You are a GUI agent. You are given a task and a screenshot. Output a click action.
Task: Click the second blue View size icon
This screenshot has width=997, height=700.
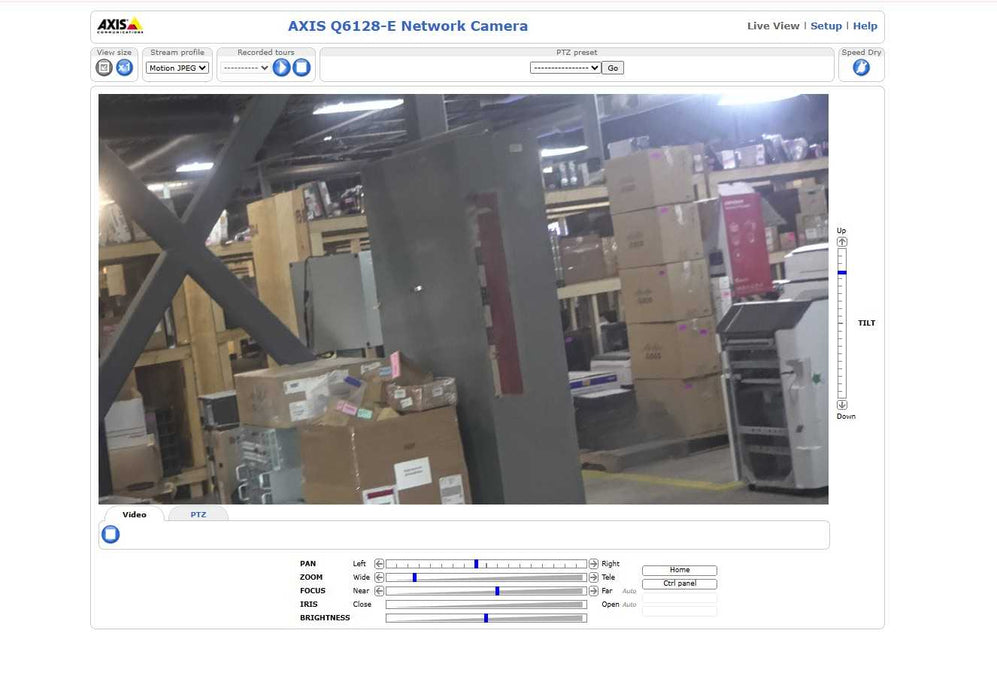point(124,67)
